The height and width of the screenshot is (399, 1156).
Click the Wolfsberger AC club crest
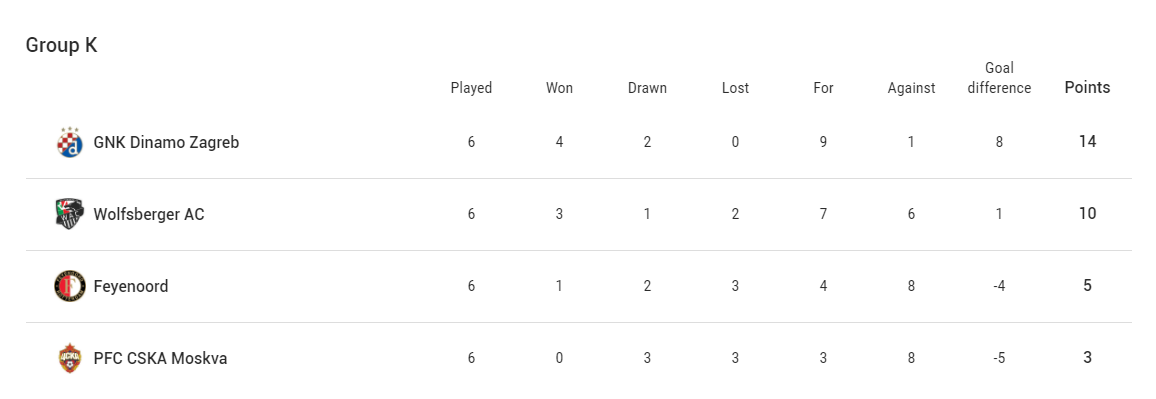70,214
